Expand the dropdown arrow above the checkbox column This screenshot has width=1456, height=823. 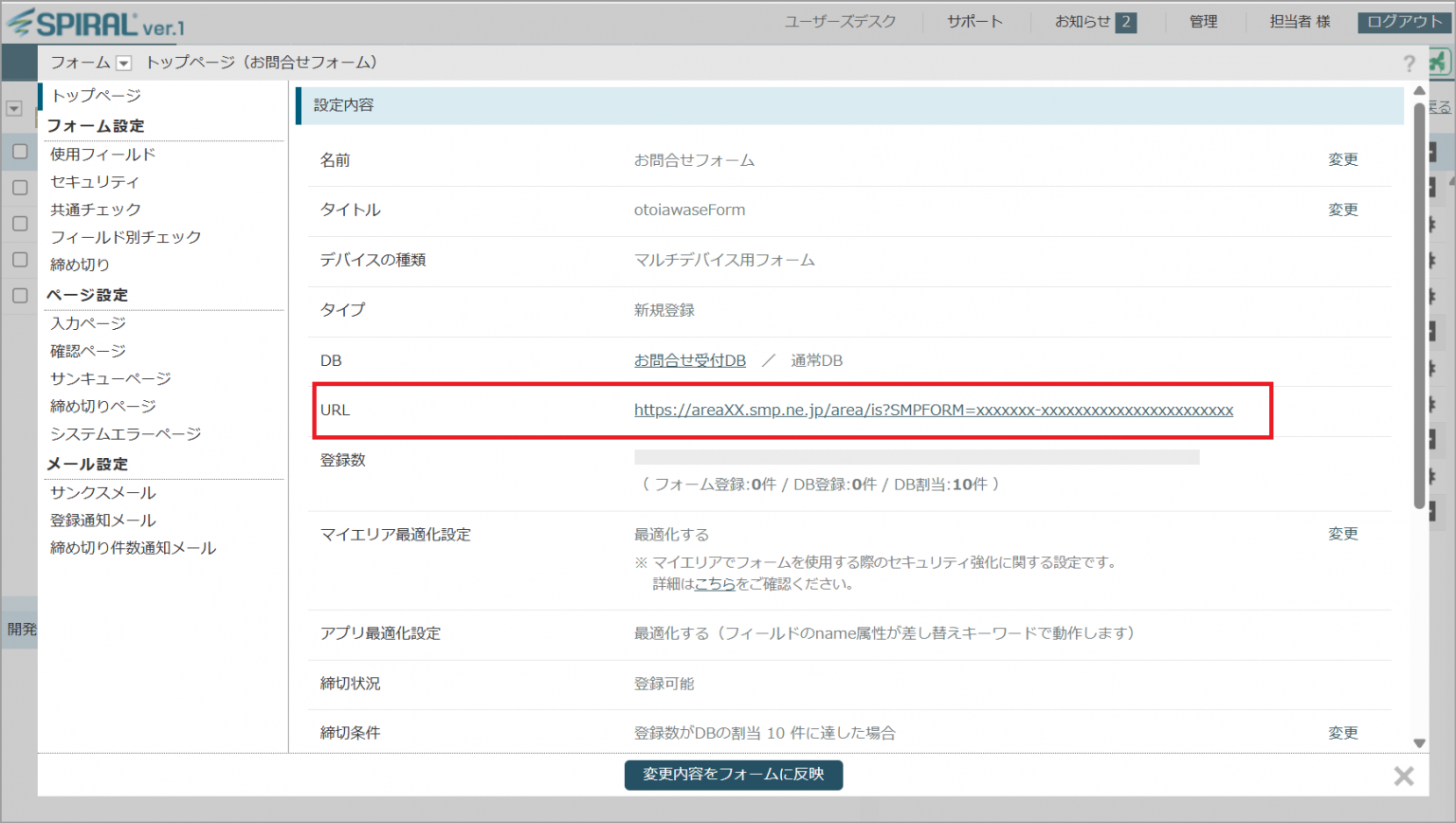14,108
